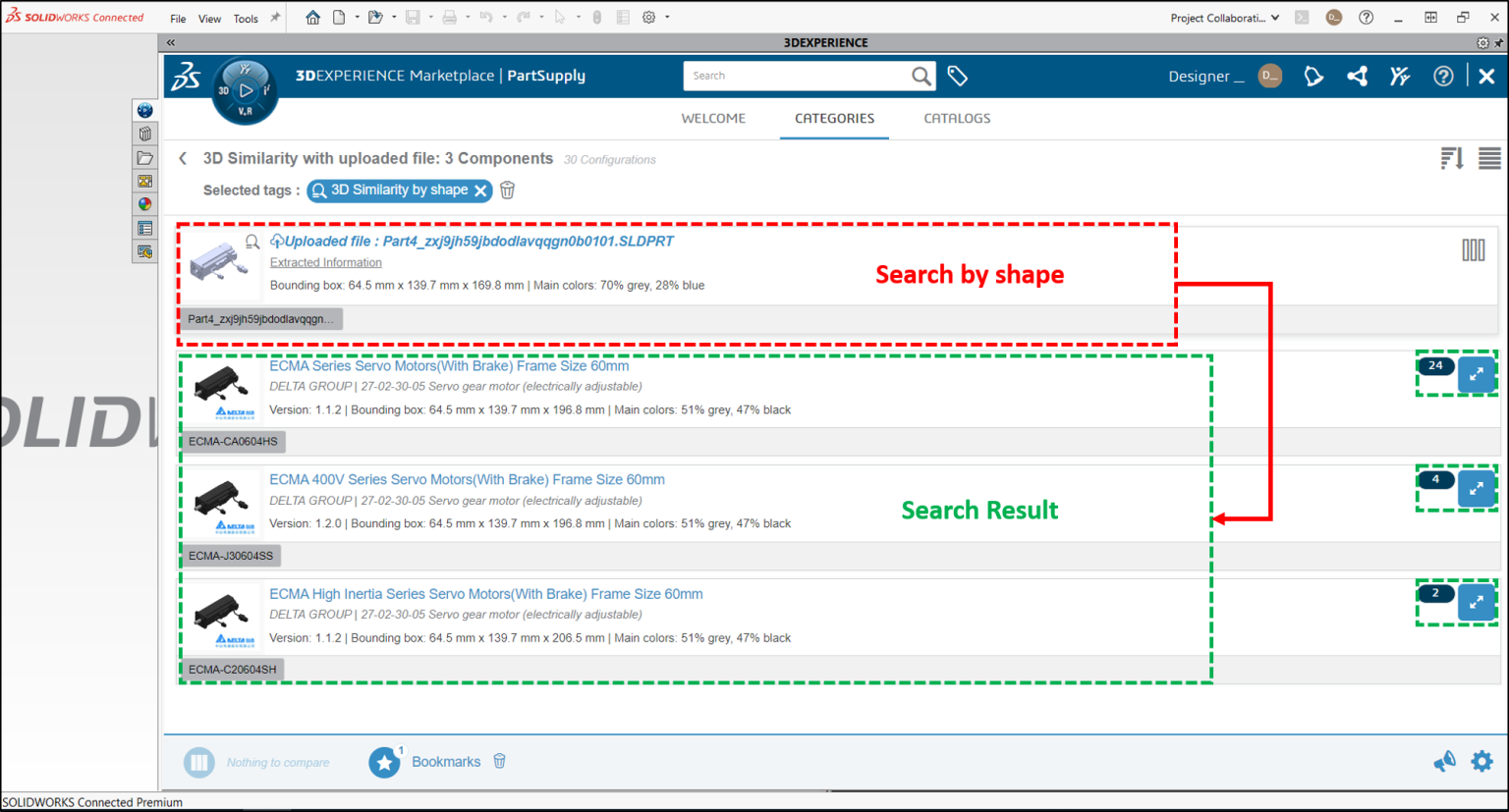Open the compare columns icon on uploaded file row
This screenshot has height=812, width=1509.
coord(1474,250)
